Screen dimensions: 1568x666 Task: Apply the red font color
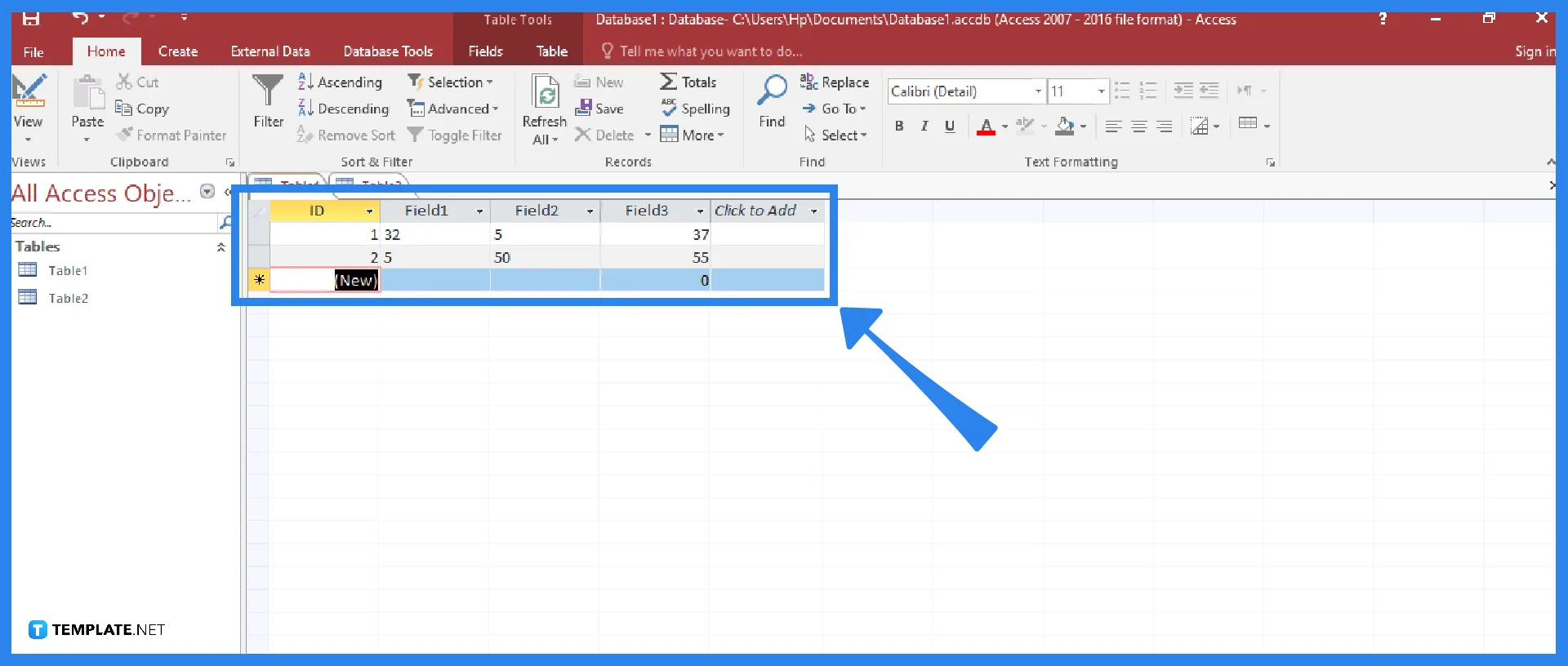(x=986, y=127)
